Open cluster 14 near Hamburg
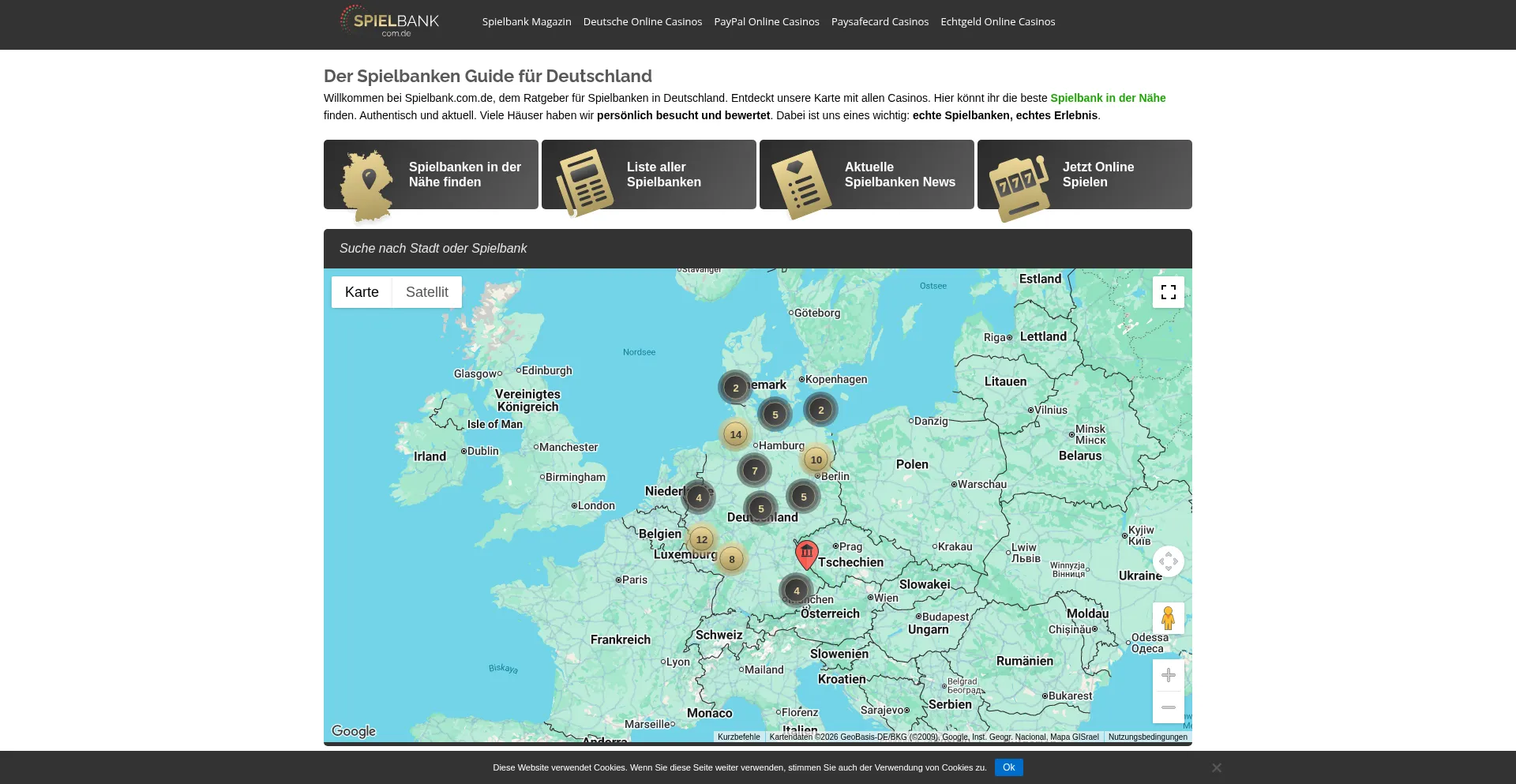Image resolution: width=1516 pixels, height=784 pixels. [736, 434]
